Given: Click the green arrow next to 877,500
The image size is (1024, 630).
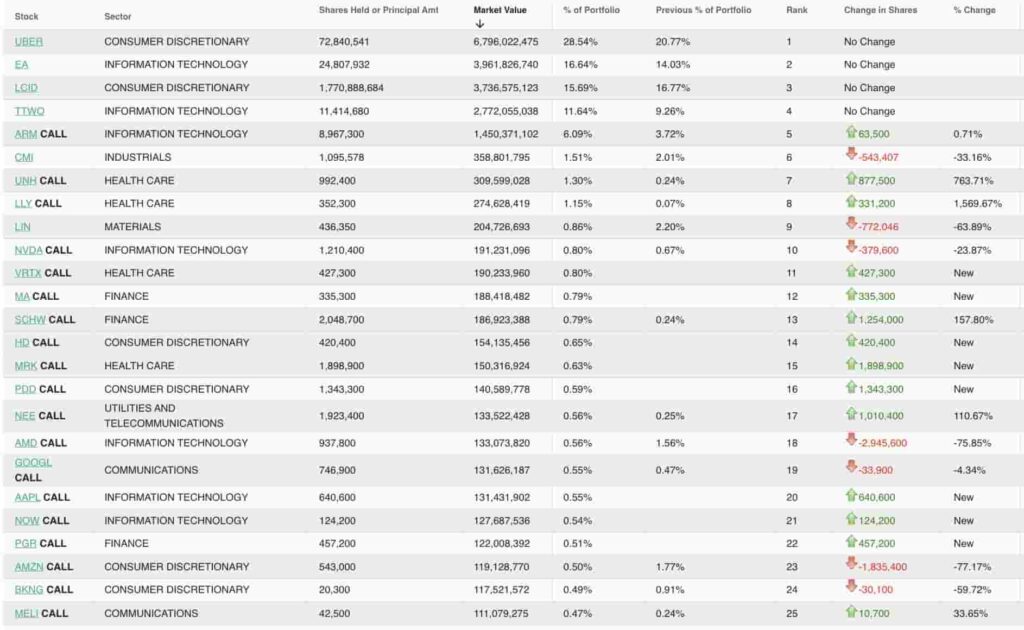Looking at the screenshot, I should (x=850, y=179).
